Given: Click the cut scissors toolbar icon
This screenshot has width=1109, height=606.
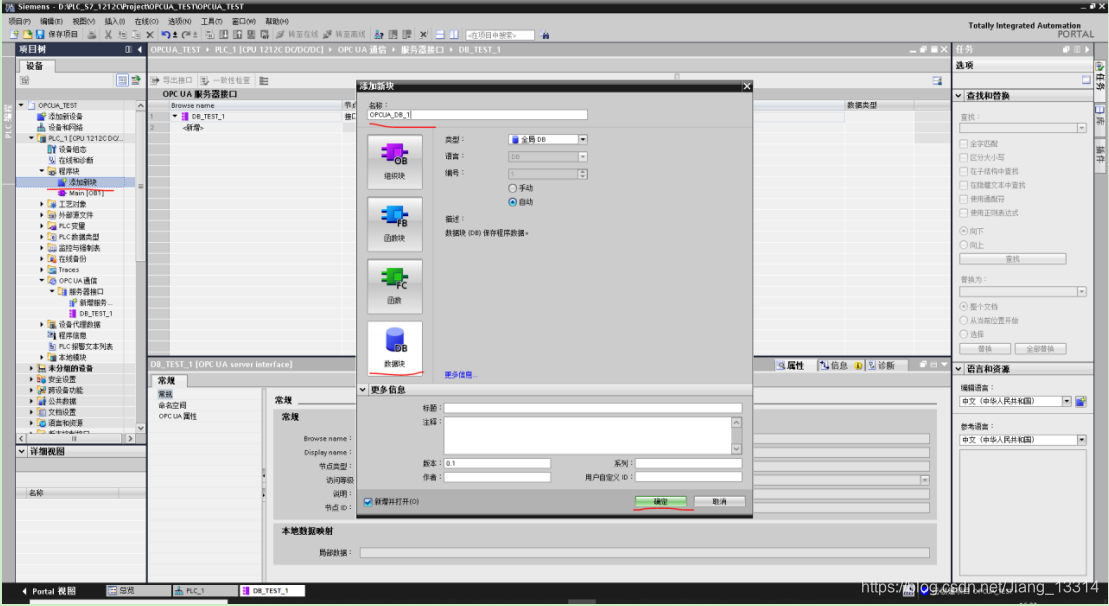Looking at the screenshot, I should pos(108,34).
